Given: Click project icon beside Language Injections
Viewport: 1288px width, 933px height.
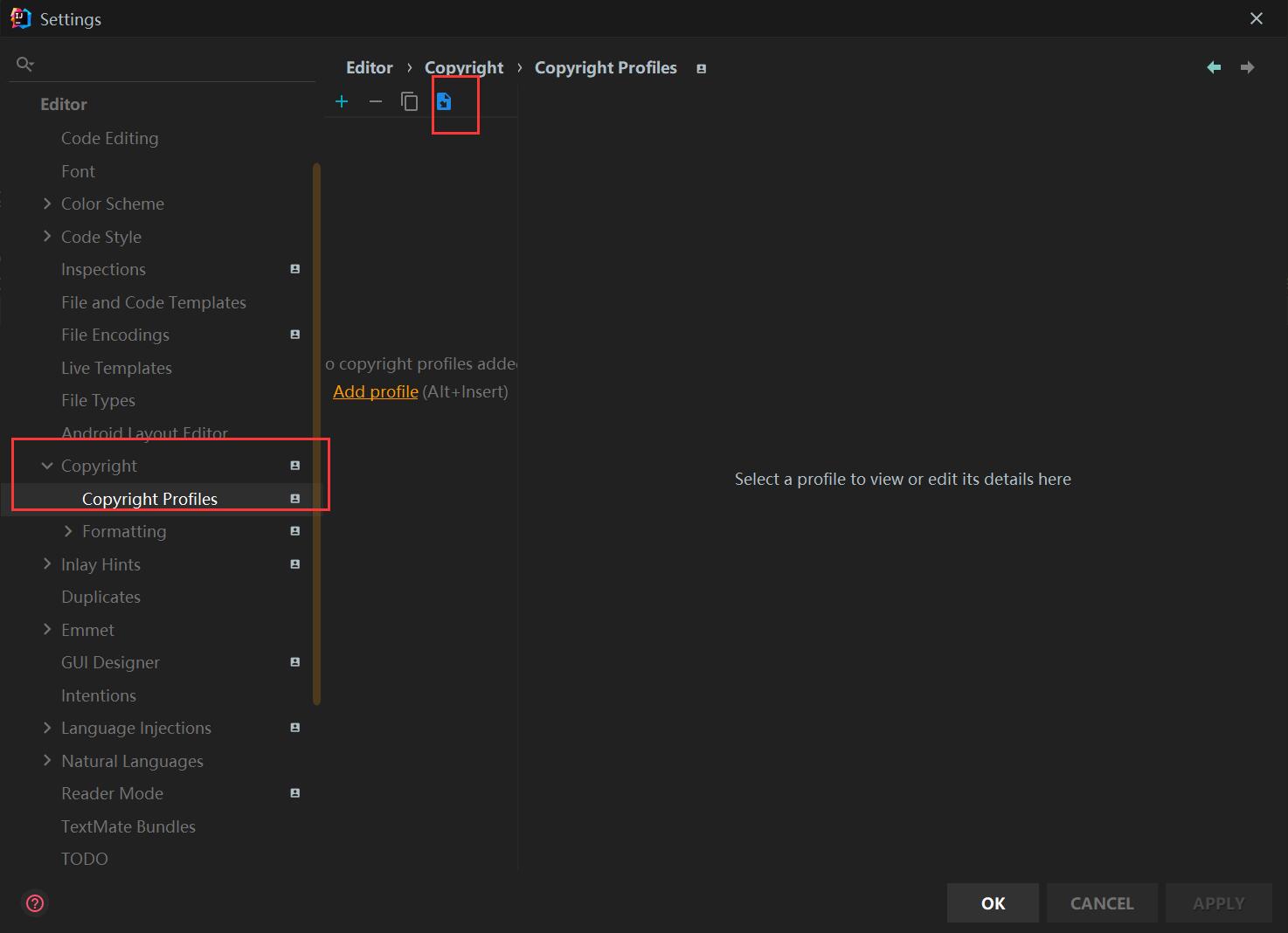Looking at the screenshot, I should click(x=295, y=728).
